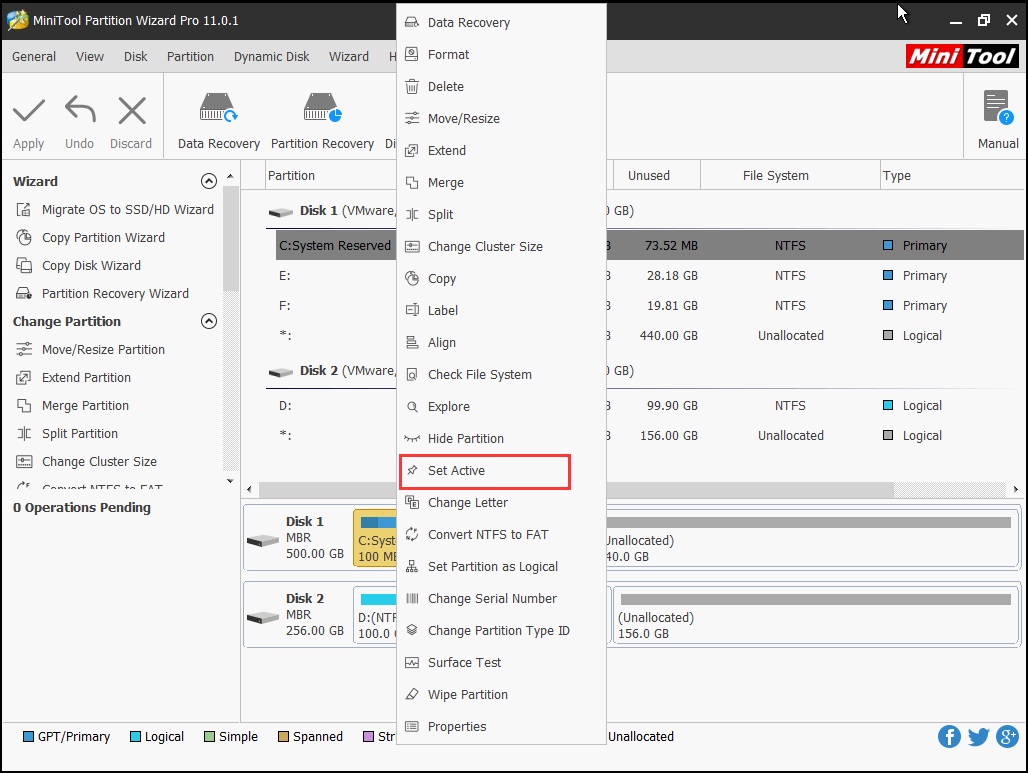Choose Copy in the context menu

tap(502, 279)
